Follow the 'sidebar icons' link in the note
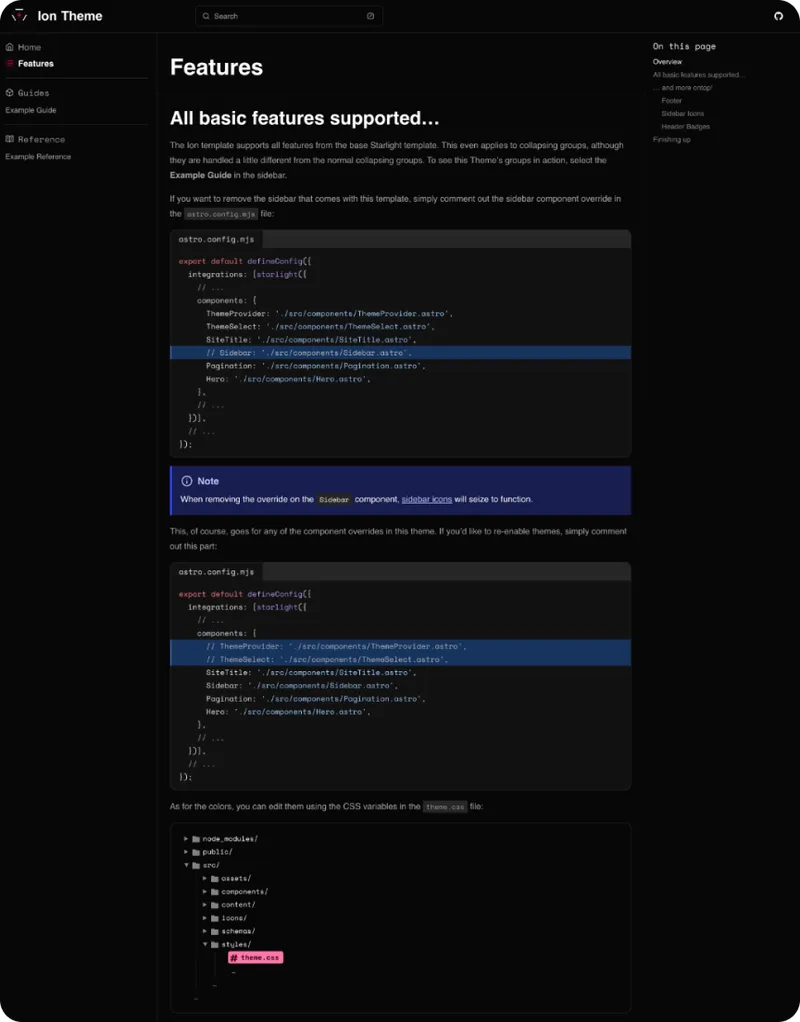Image resolution: width=800 pixels, height=1022 pixels. pos(427,499)
